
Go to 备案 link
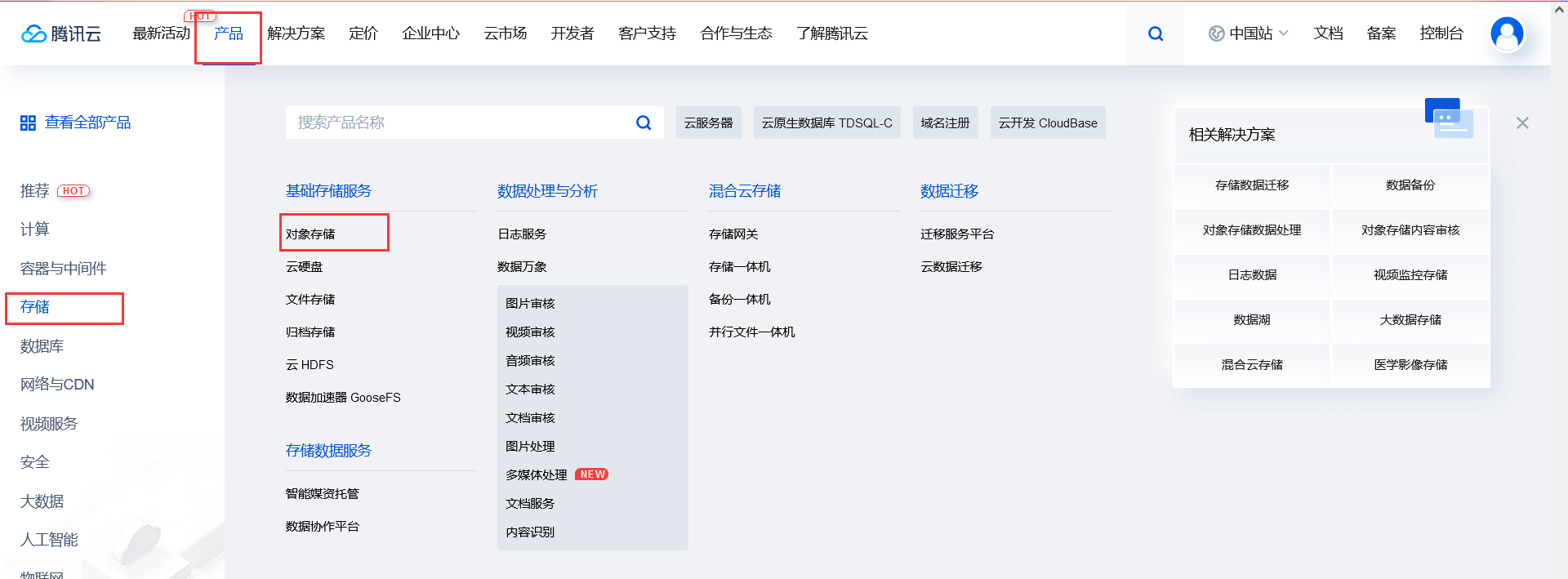[1382, 33]
